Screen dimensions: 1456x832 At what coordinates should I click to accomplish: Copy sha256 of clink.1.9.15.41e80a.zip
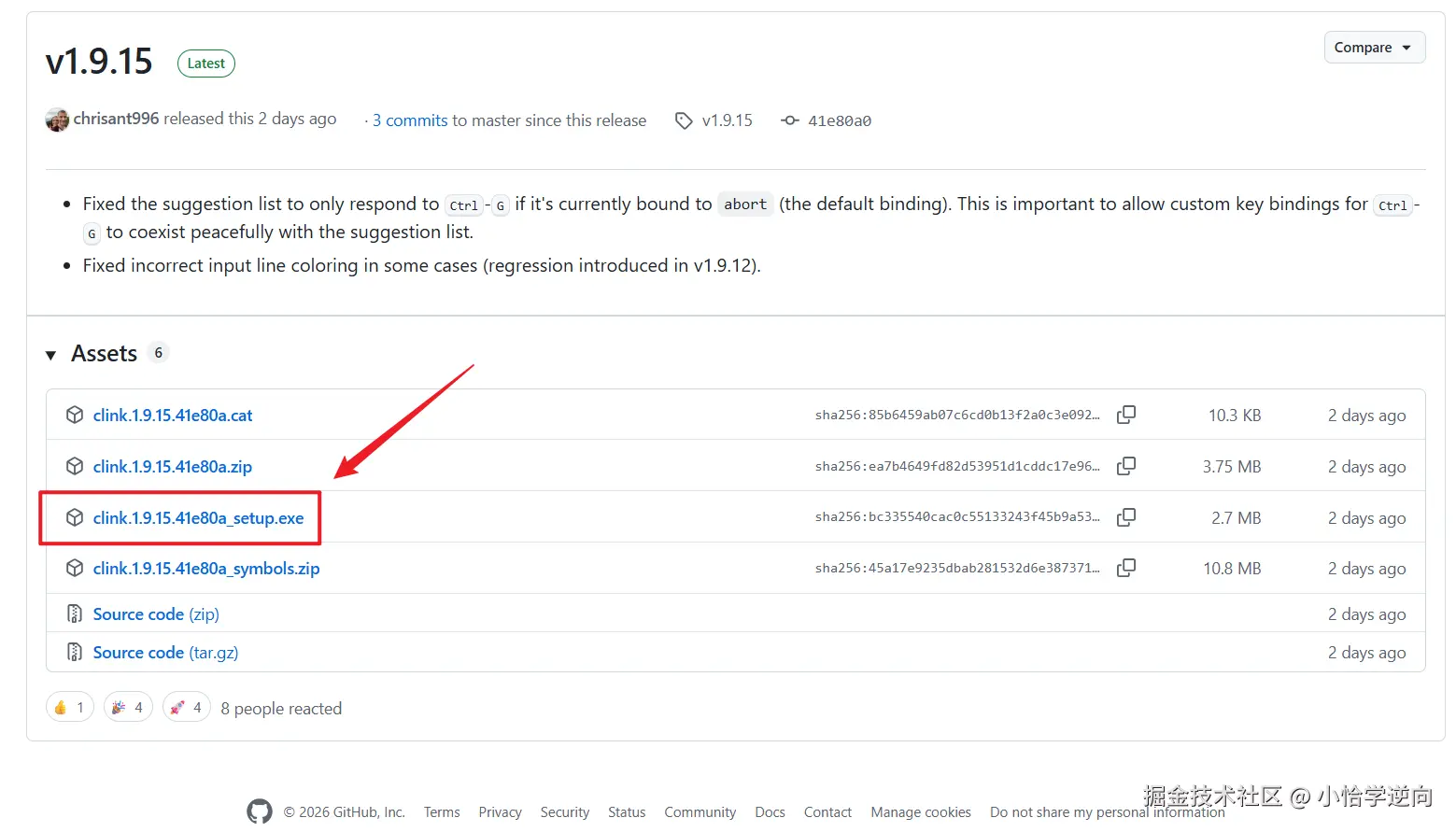1126,466
